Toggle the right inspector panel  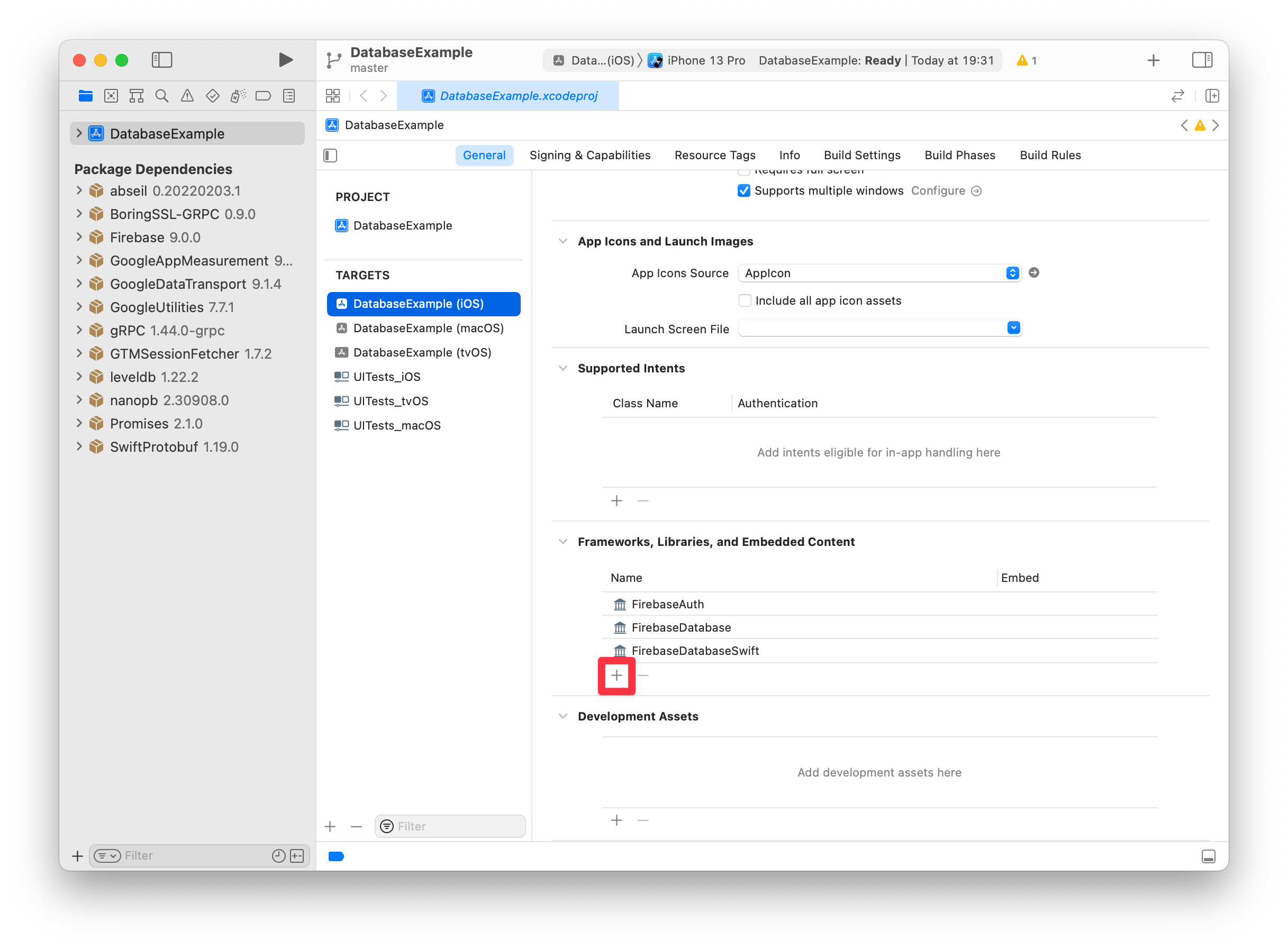(1202, 60)
